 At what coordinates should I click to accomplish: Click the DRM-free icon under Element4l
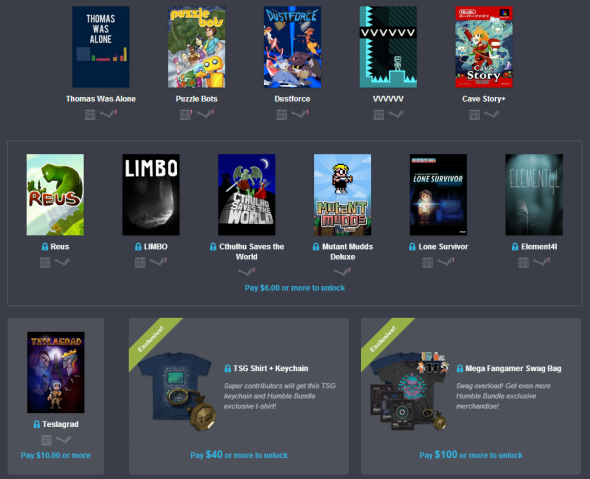(x=523, y=262)
